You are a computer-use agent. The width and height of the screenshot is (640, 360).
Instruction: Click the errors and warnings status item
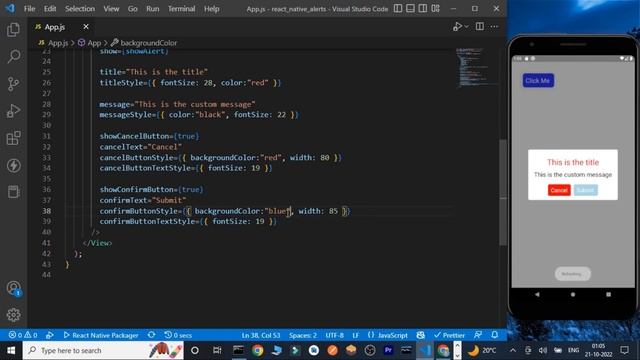23,335
